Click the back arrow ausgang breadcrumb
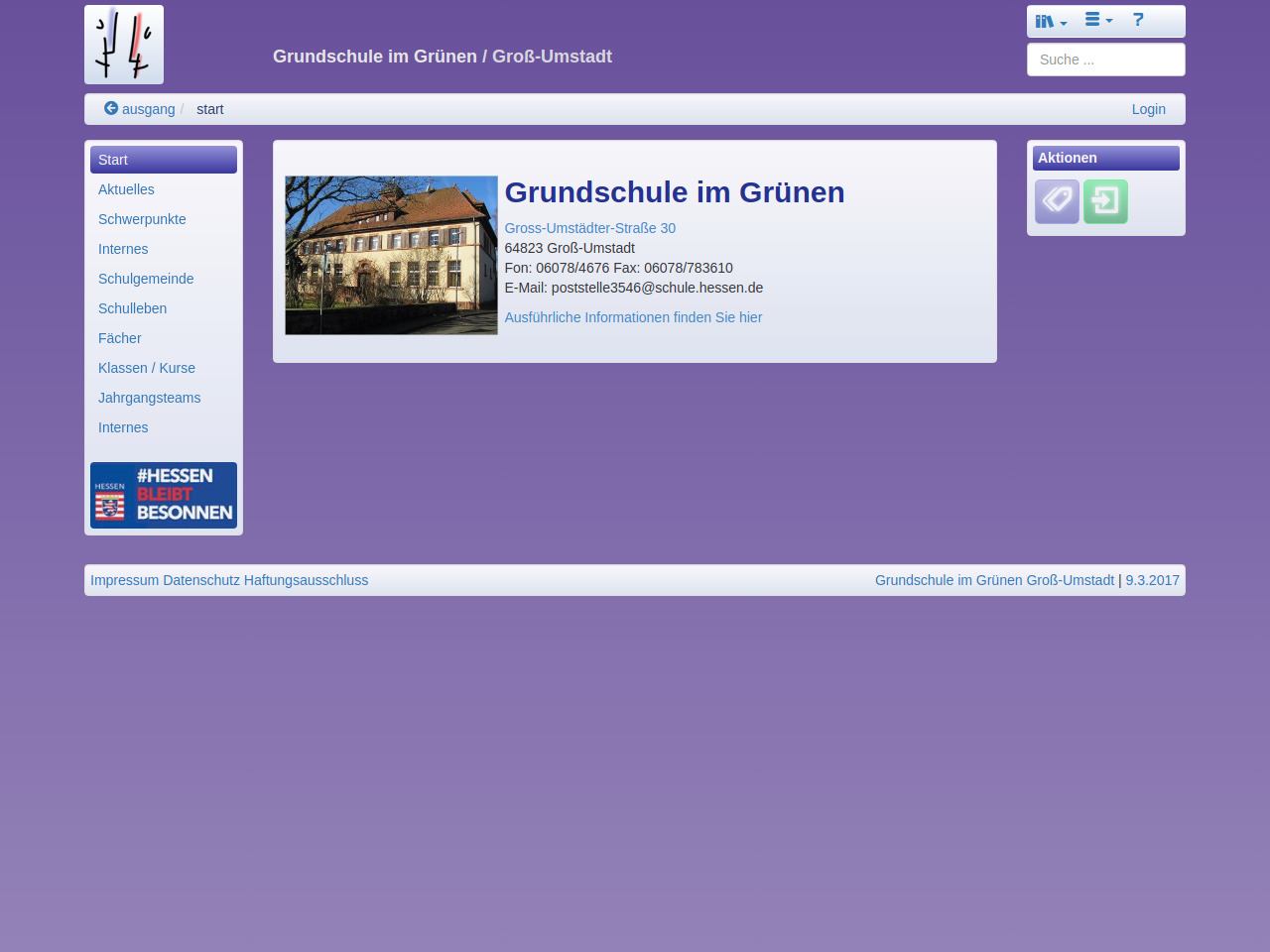1270x952 pixels. [140, 109]
